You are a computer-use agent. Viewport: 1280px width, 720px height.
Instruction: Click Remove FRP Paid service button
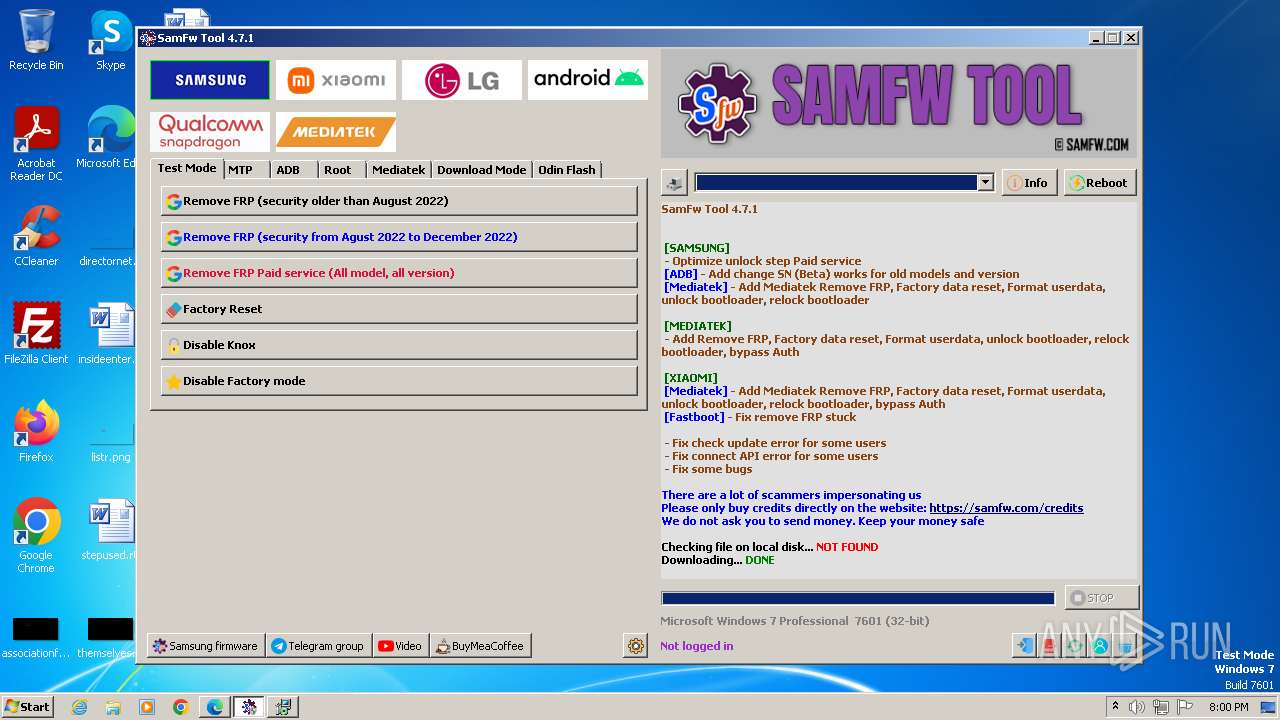399,273
